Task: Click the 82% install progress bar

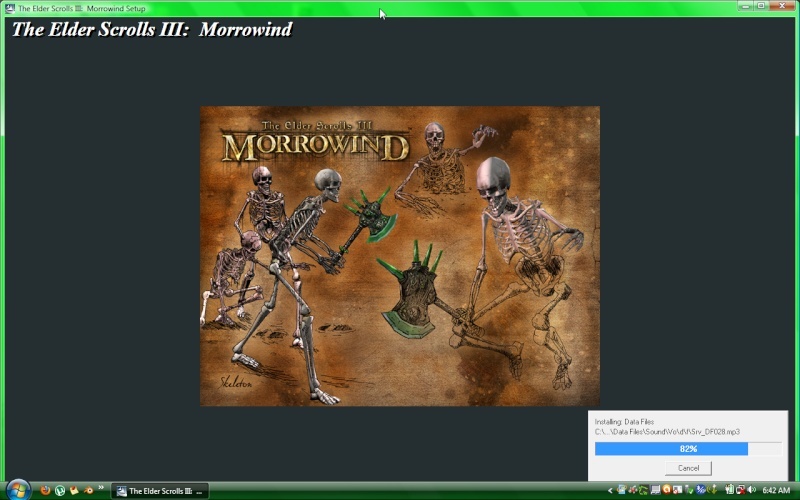Action: point(688,449)
